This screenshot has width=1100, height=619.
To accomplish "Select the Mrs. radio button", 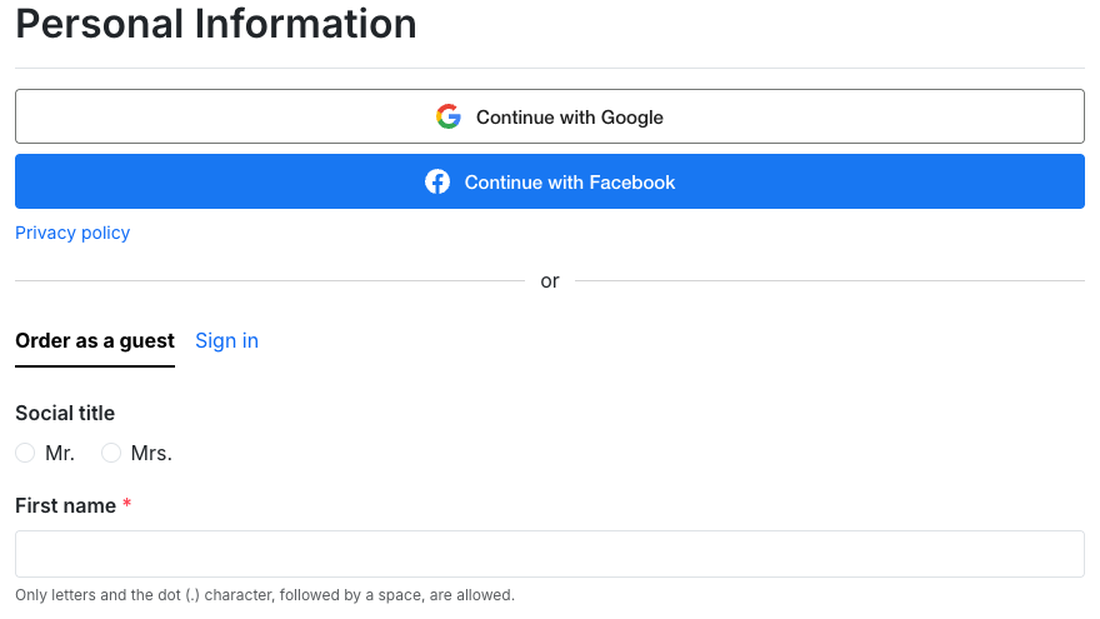I will 111,453.
